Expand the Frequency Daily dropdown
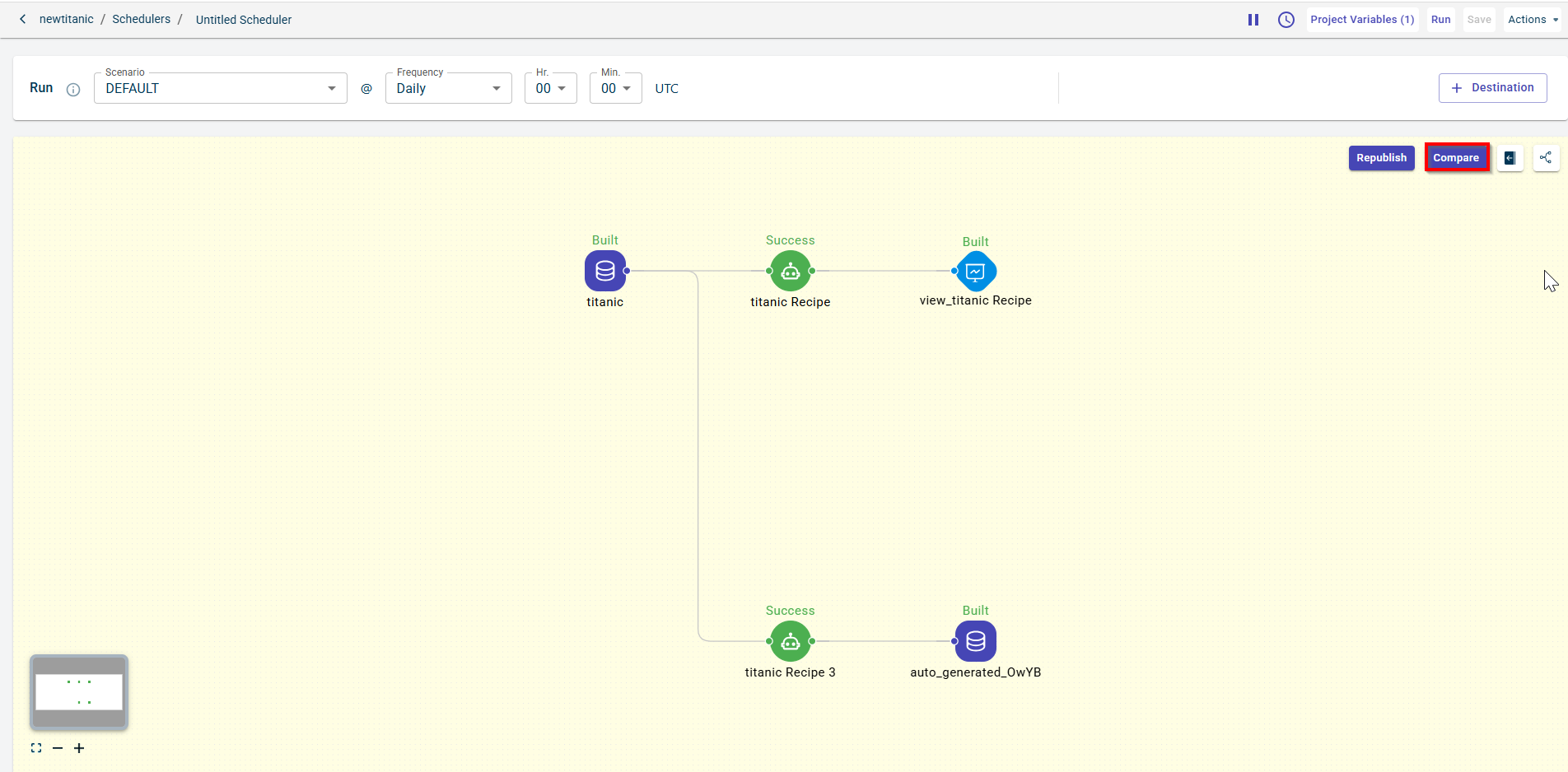Screen dimensions: 1568x772 pyautogui.click(x=448, y=89)
